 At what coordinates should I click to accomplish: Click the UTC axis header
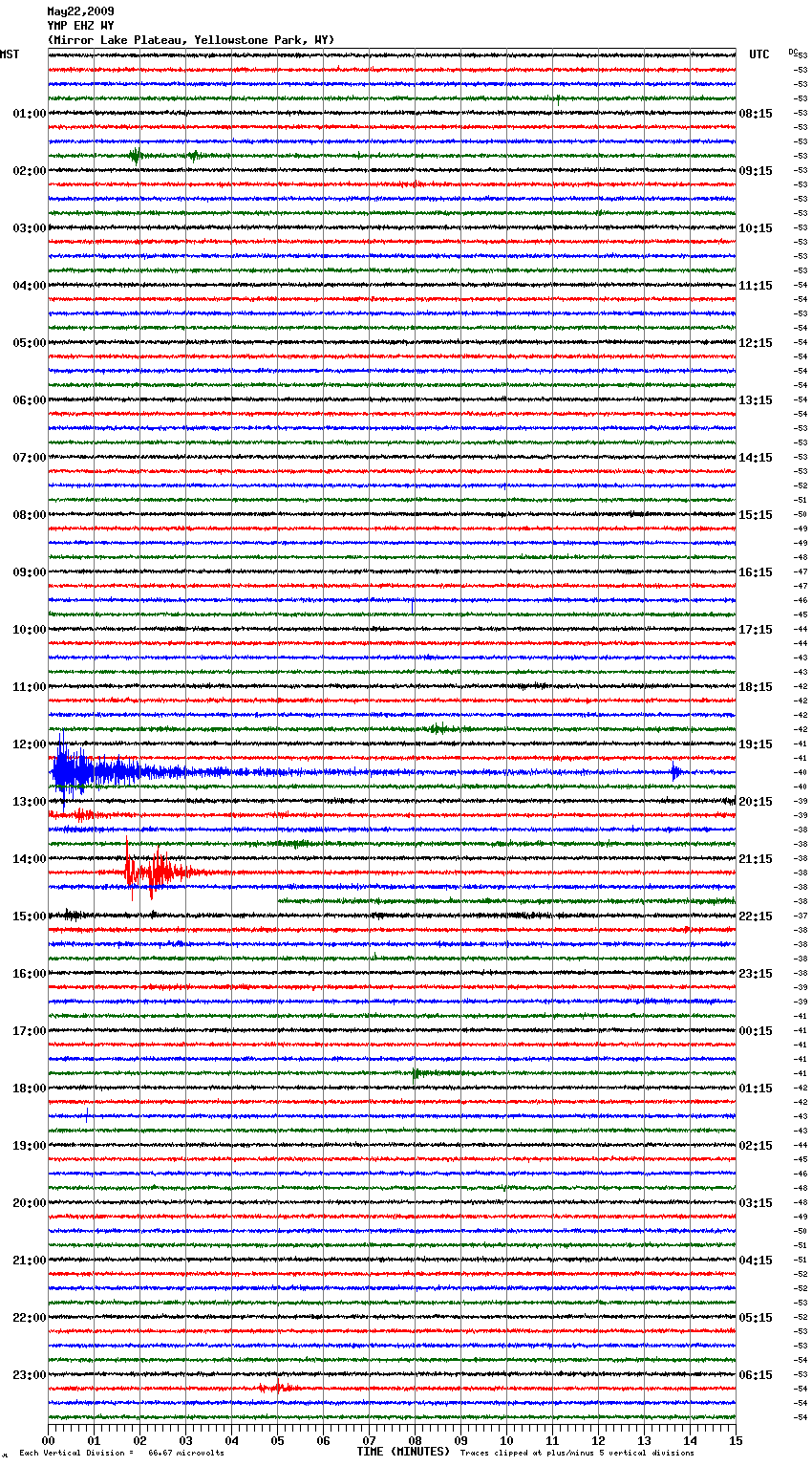(759, 54)
